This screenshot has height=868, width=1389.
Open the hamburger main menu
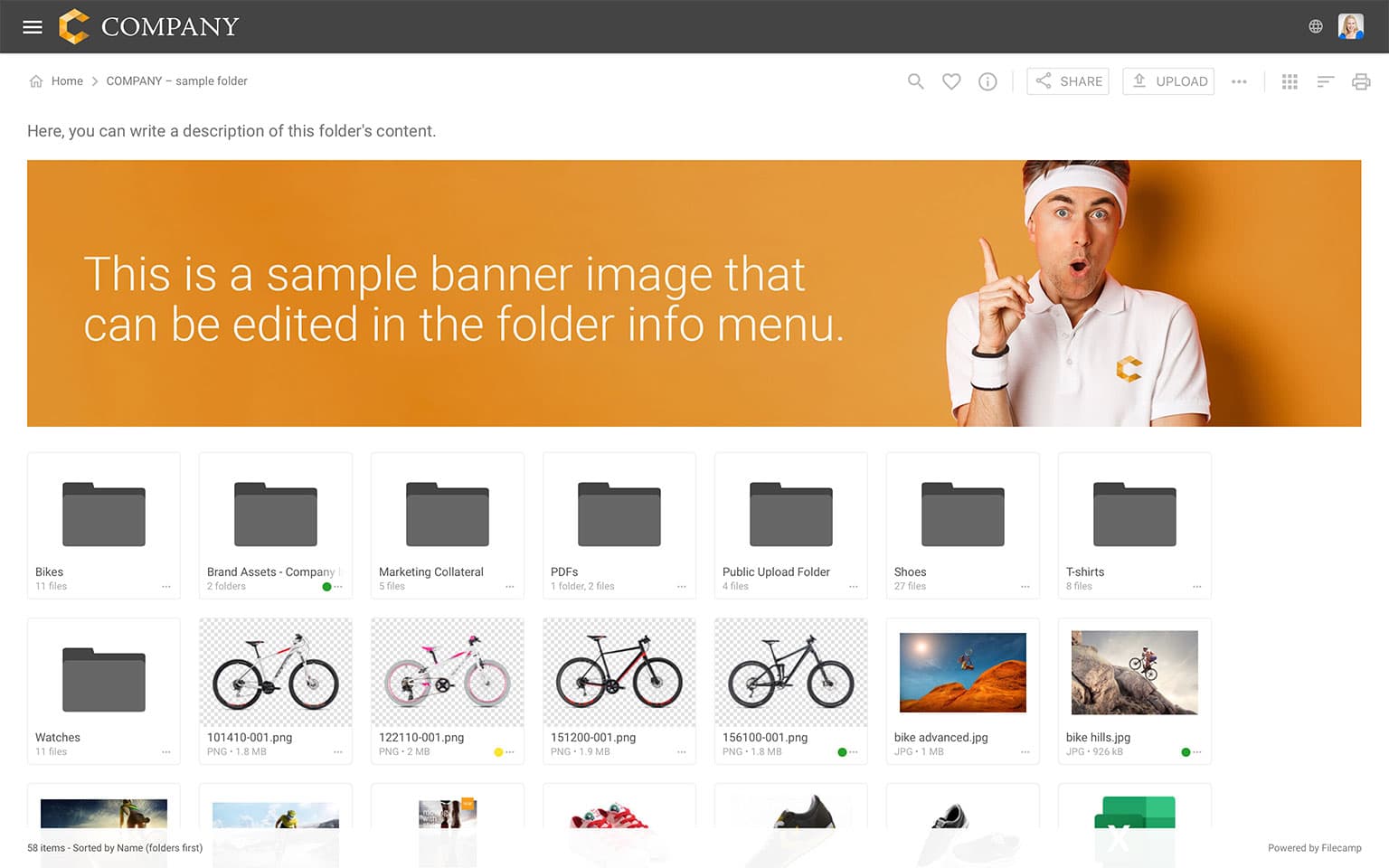[x=33, y=27]
